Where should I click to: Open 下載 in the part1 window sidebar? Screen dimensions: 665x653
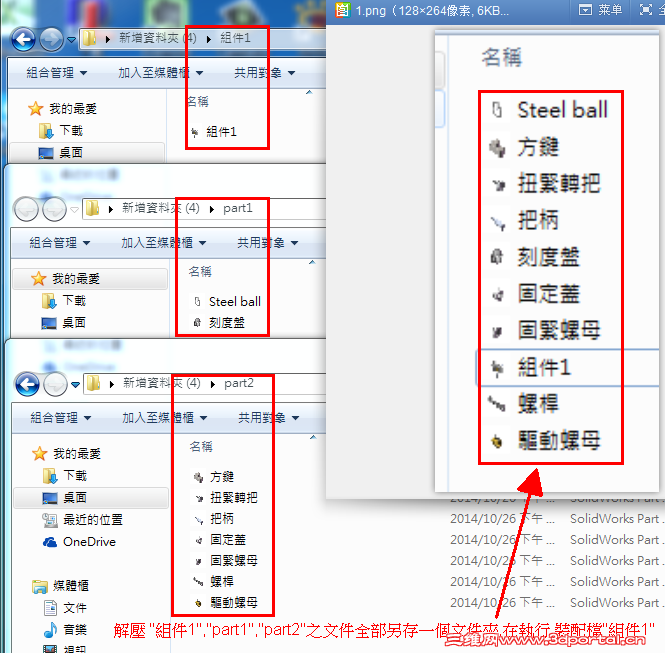(64, 301)
